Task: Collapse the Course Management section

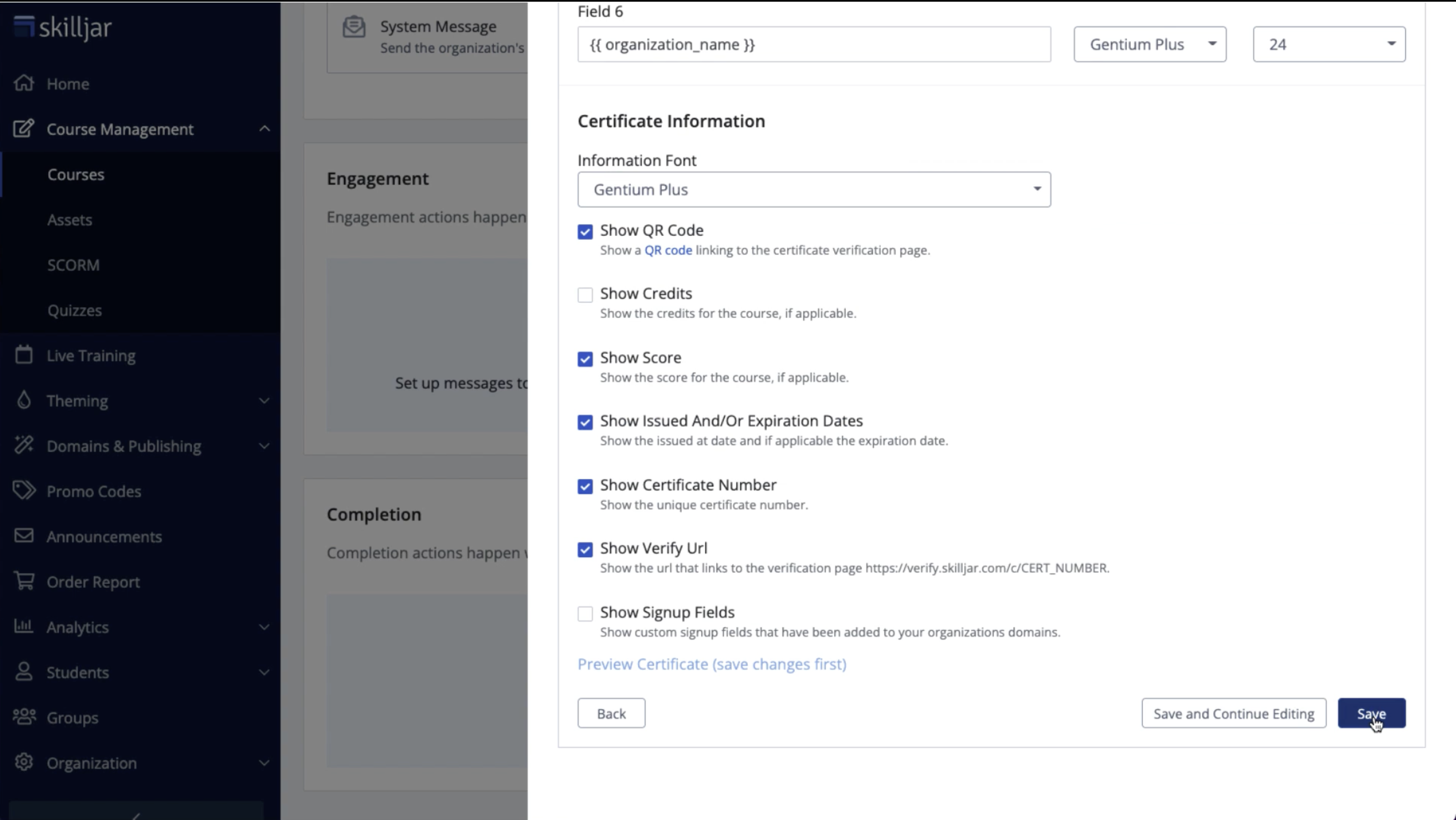Action: pos(264,129)
